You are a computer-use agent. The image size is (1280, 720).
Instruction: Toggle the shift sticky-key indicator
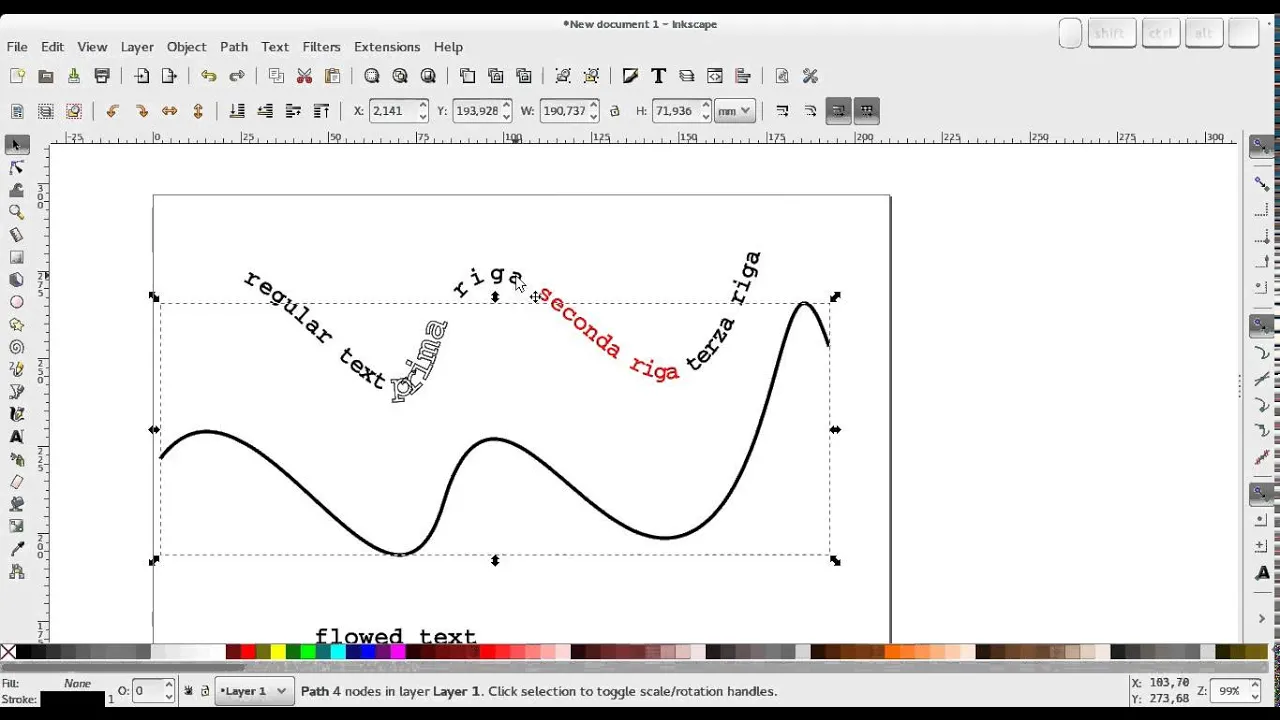1110,34
